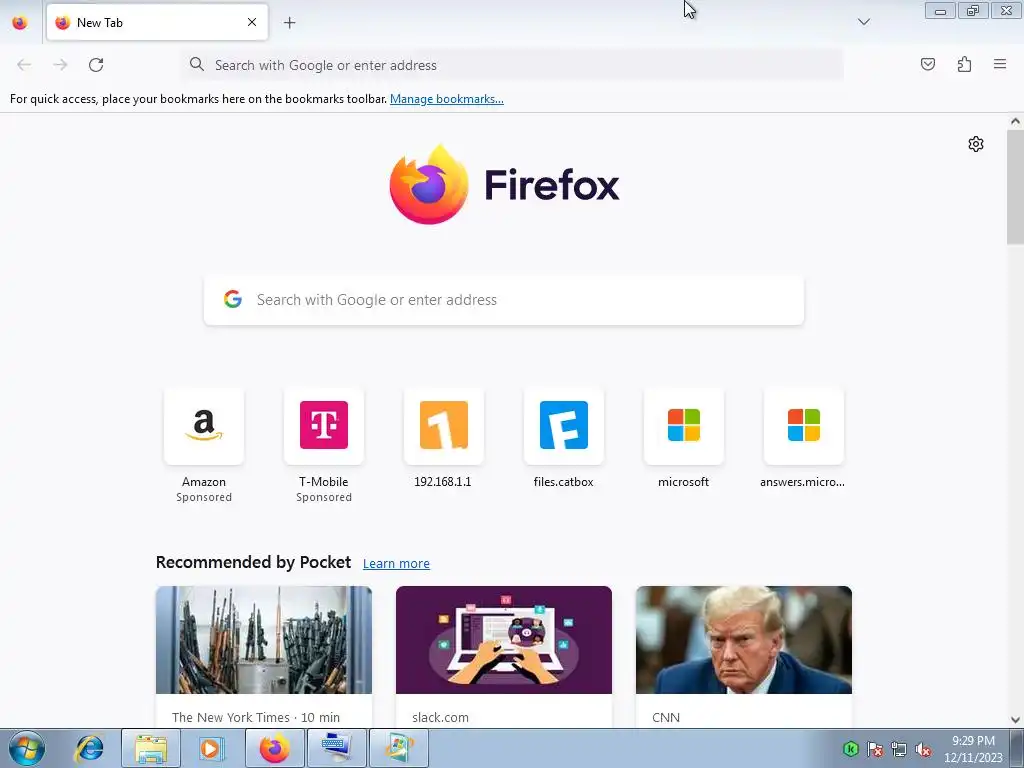Viewport: 1024px width, 768px height.
Task: Click the Google G logo in search box
Action: (232, 299)
